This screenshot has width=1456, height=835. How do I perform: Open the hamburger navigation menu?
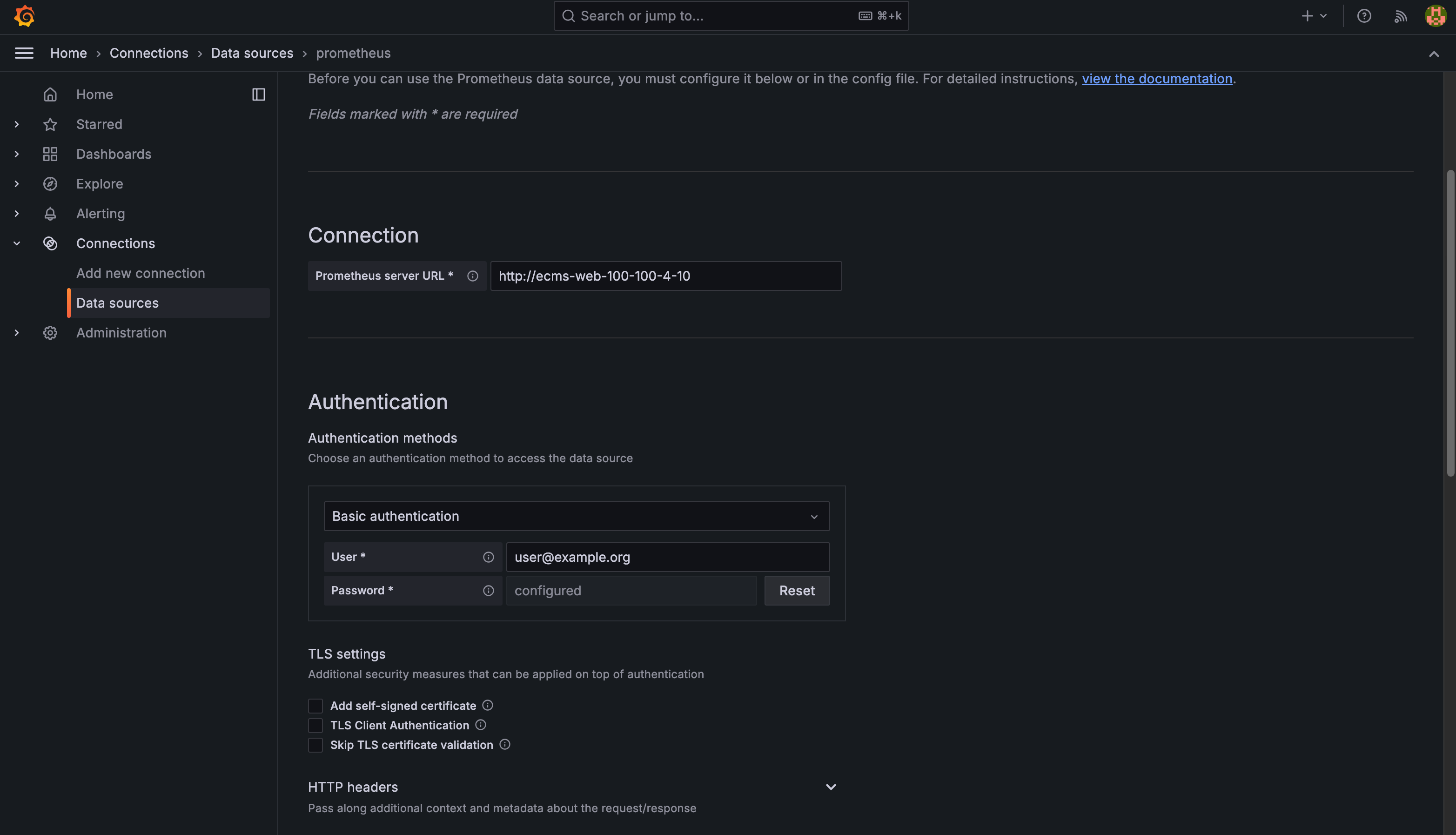click(24, 54)
